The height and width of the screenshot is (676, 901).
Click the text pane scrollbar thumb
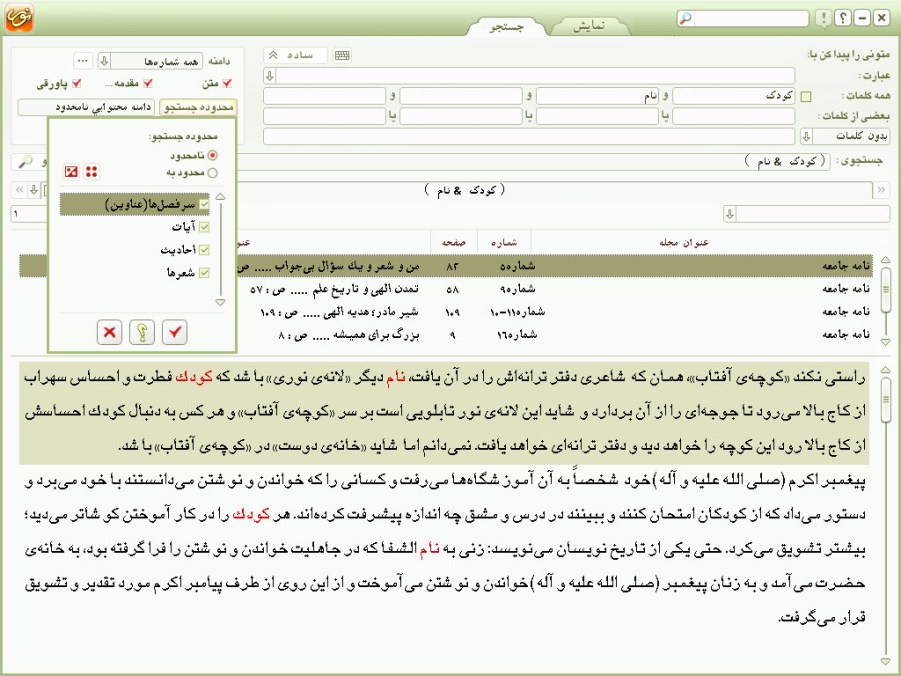885,399
